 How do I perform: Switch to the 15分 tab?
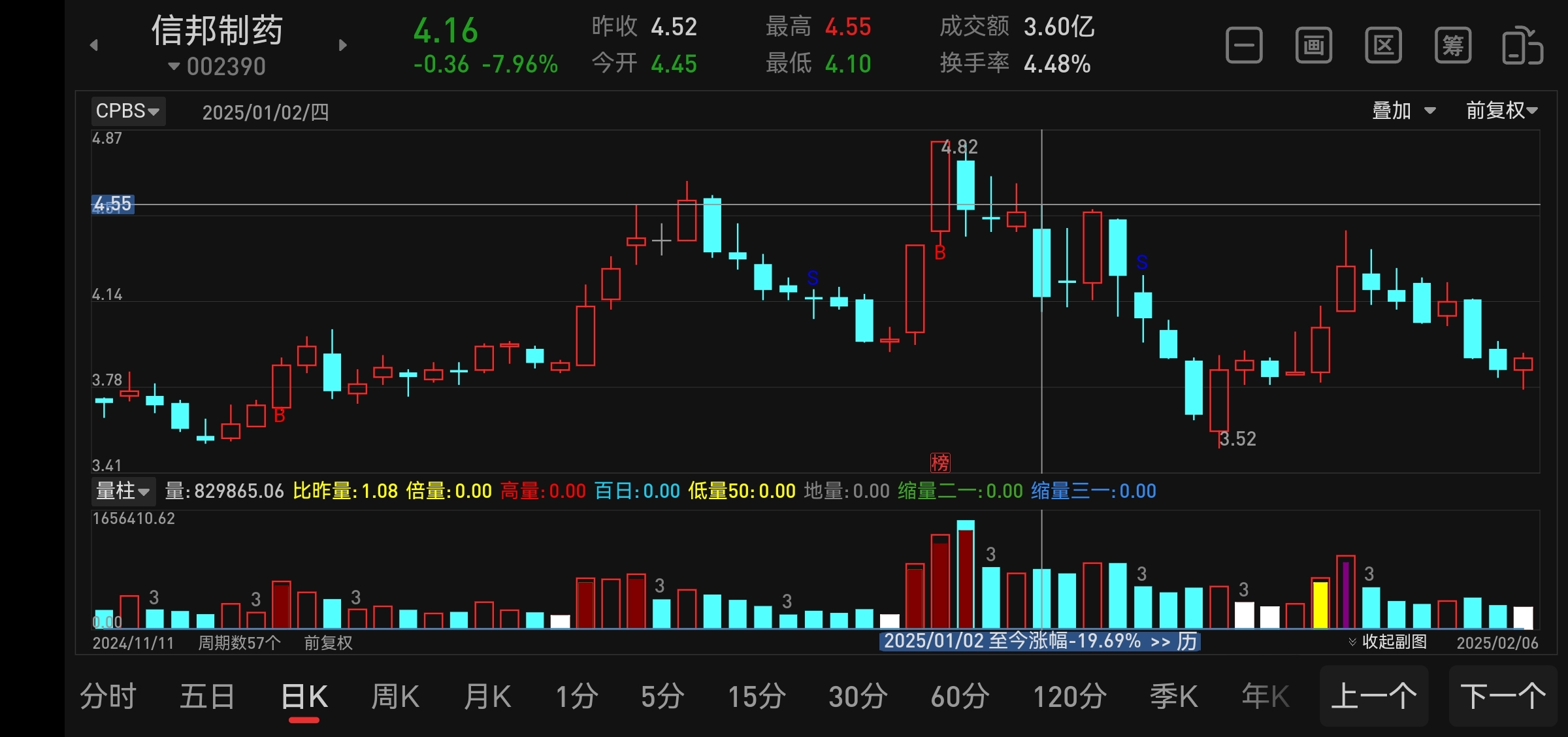[757, 696]
